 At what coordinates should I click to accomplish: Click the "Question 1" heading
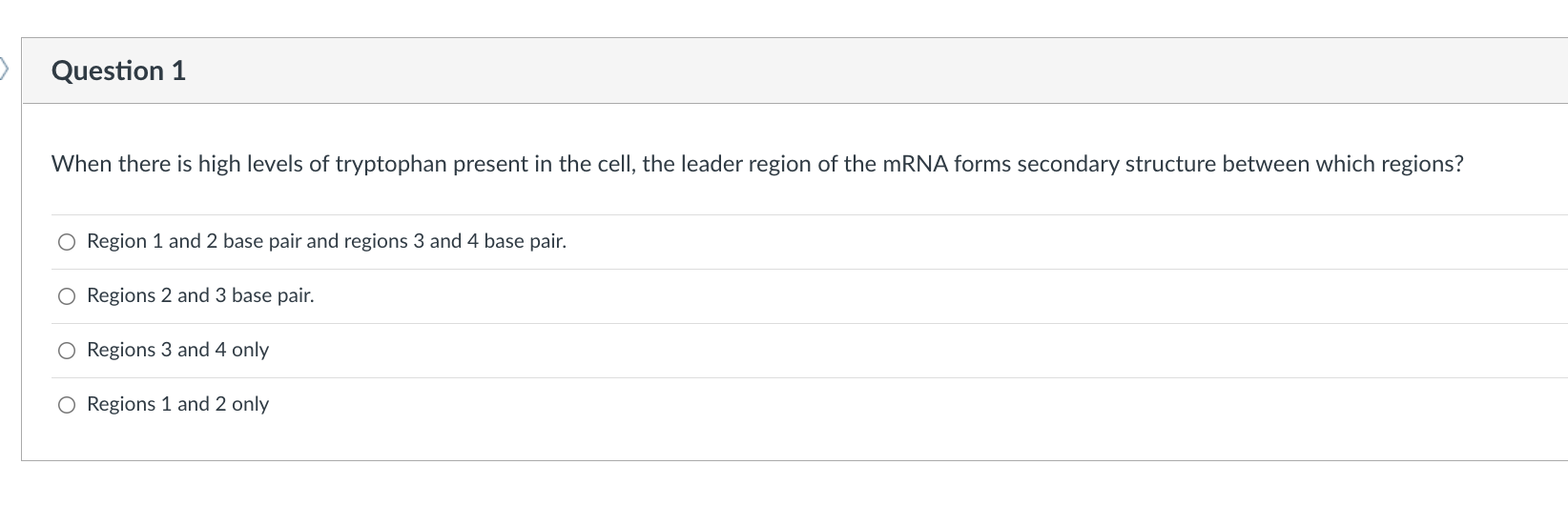pos(118,71)
